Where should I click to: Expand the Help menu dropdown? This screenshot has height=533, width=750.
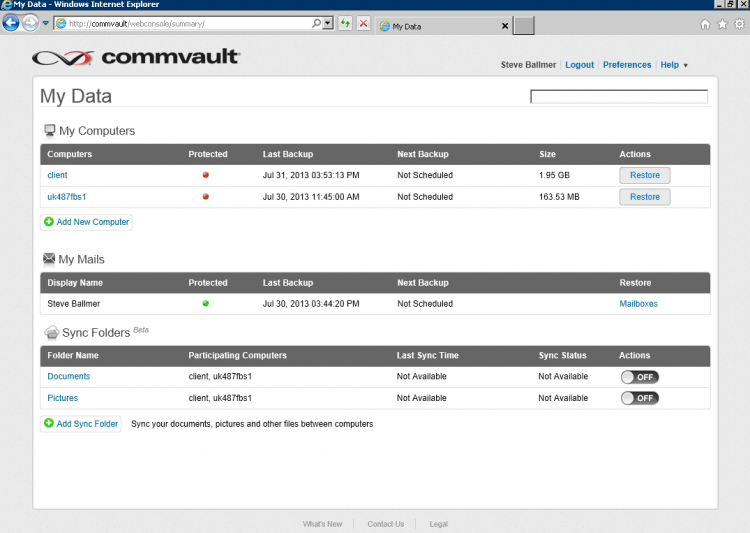click(x=673, y=65)
